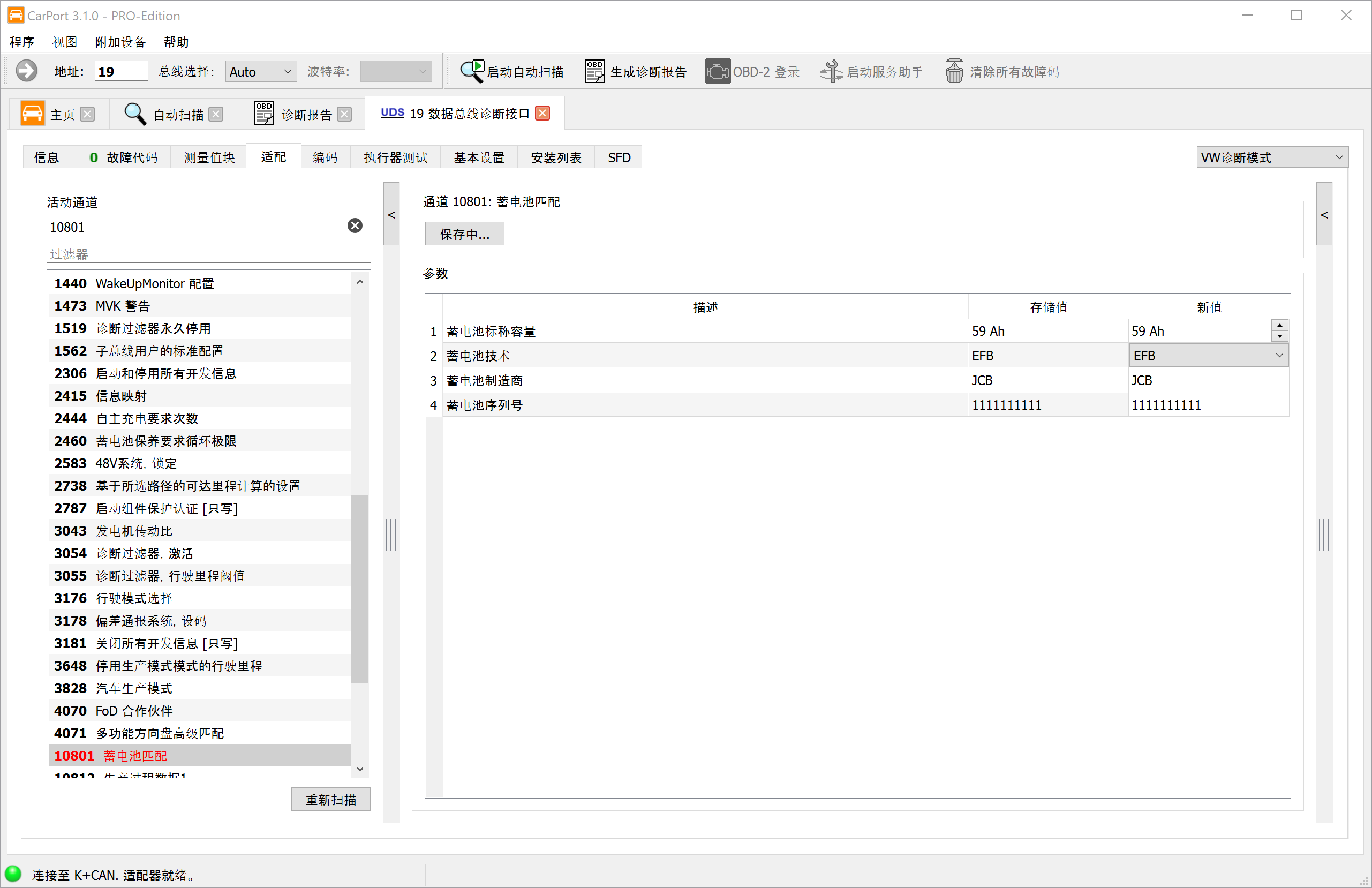Expand the battery technology EFB dropdown
The width and height of the screenshot is (1372, 888).
[1279, 356]
